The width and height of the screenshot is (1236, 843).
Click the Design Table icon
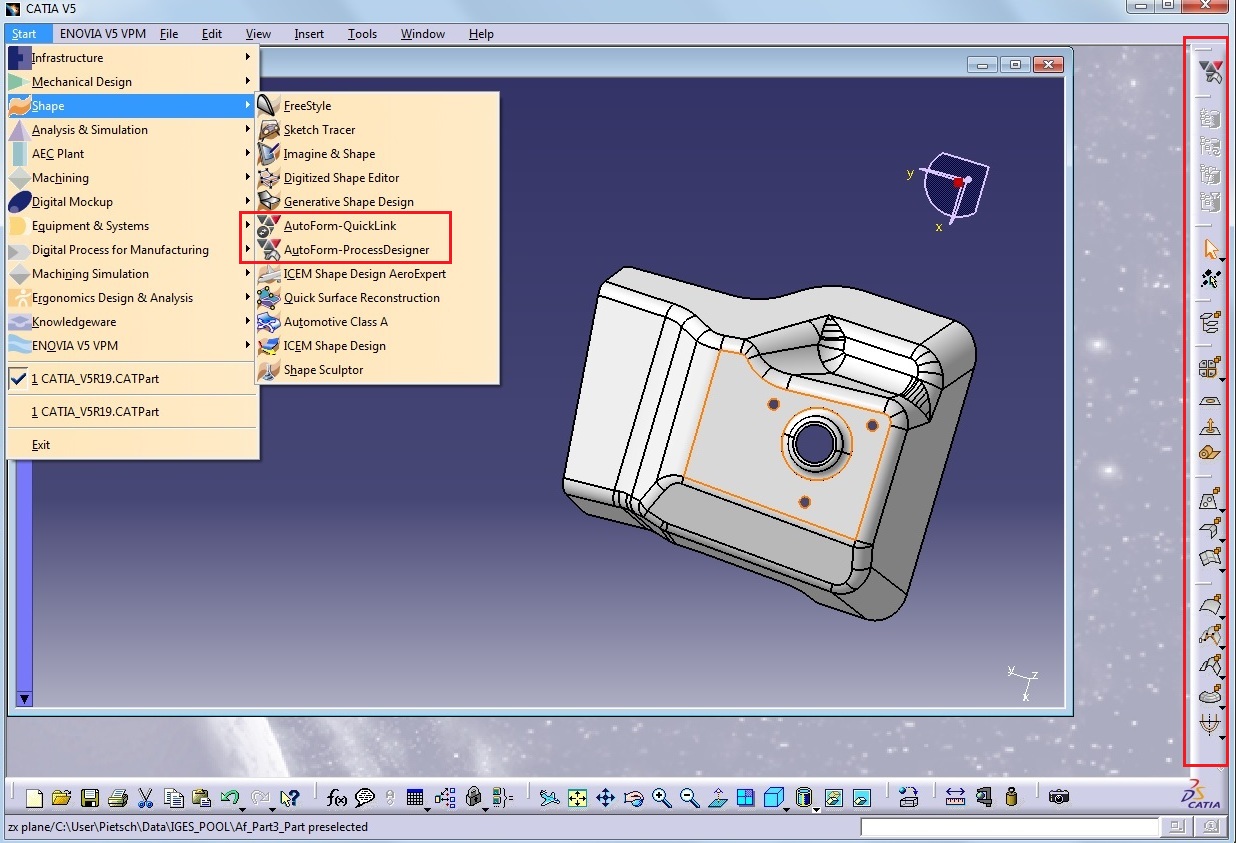[414, 797]
